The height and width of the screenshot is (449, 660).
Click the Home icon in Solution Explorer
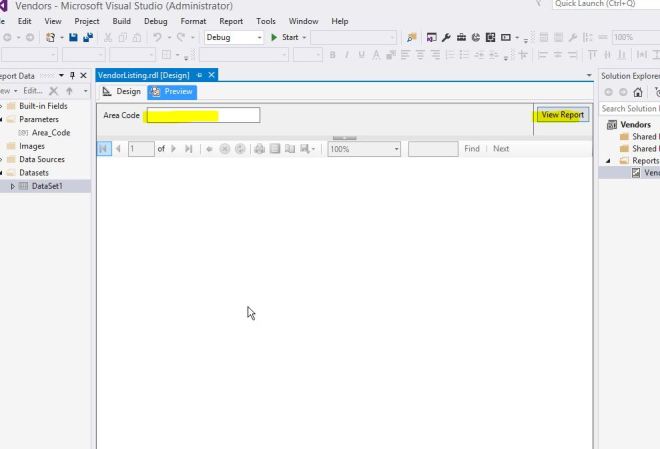pos(637,92)
